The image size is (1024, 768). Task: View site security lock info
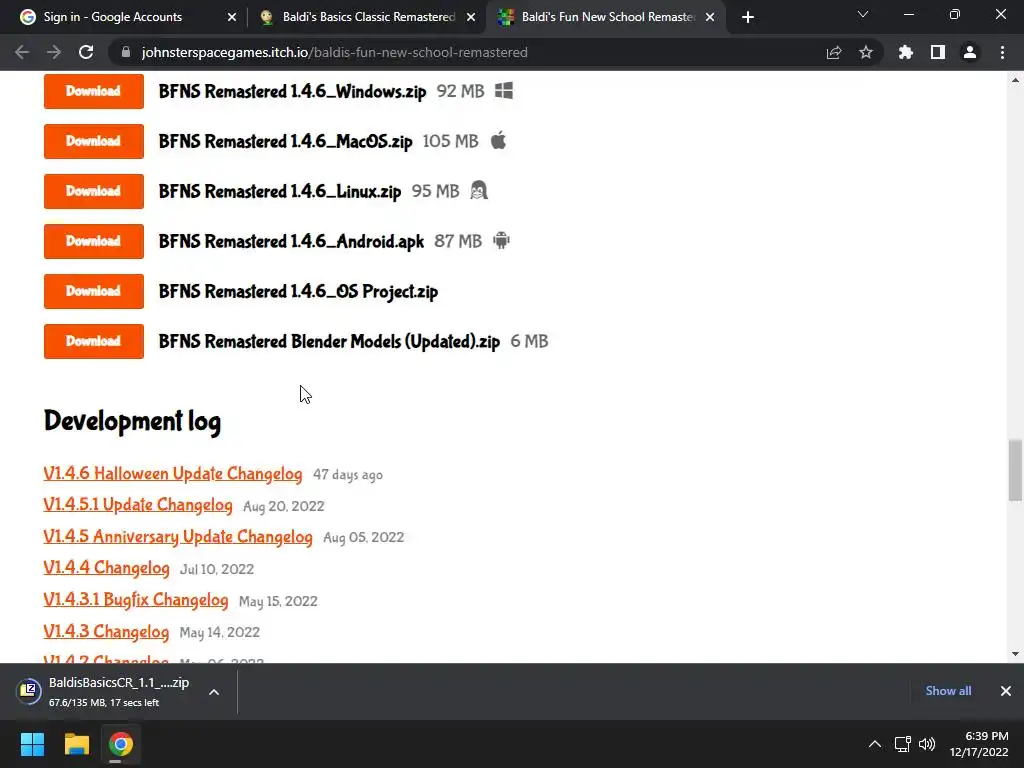coord(126,52)
